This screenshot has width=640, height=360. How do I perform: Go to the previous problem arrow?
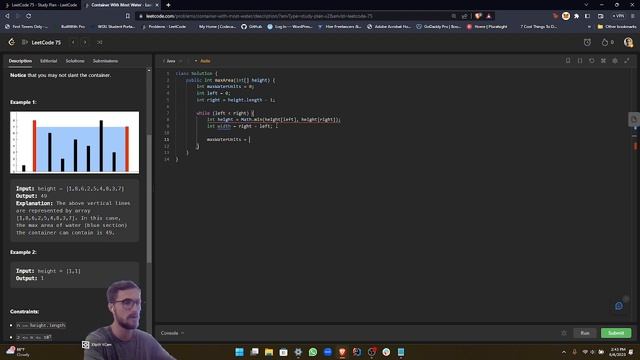pyautogui.click(x=73, y=42)
